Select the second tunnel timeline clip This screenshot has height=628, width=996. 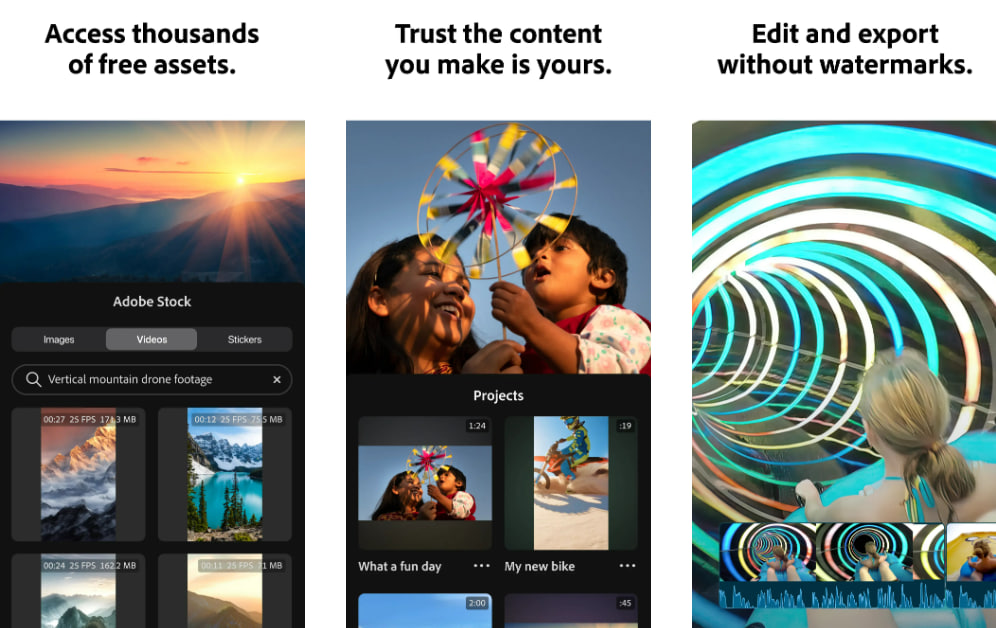(x=864, y=552)
